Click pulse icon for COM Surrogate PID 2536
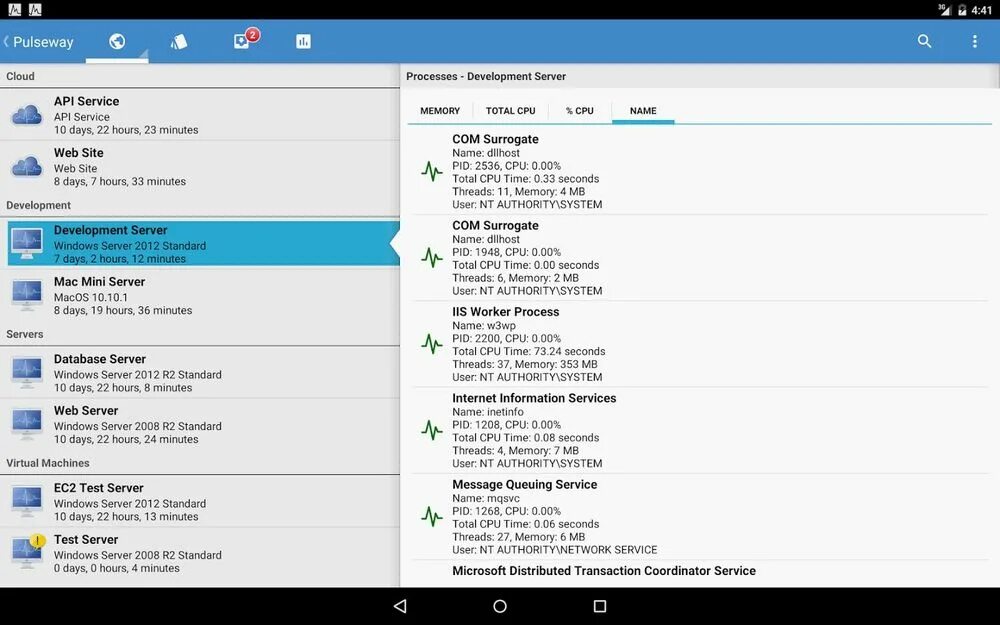The width and height of the screenshot is (1000, 625). 432,171
